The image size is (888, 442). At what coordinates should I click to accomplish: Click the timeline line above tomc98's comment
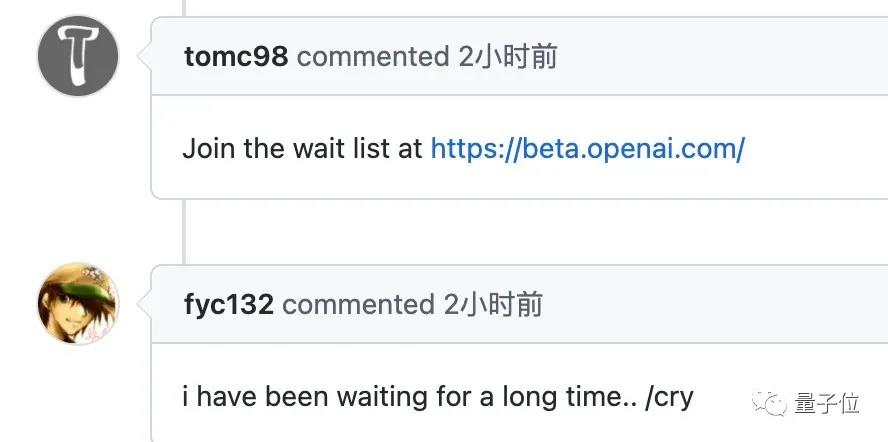[x=184, y=8]
